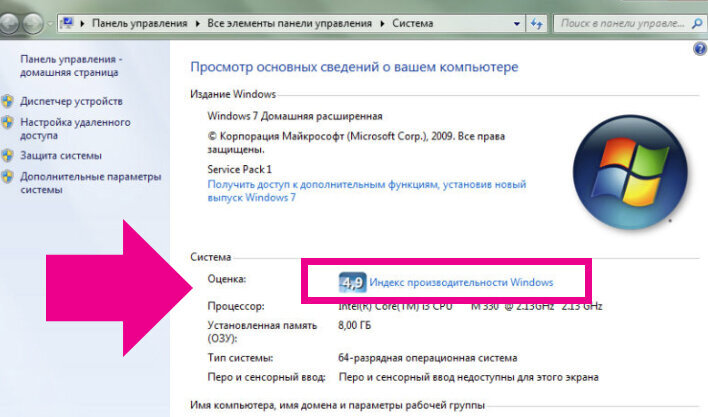Click the Back navigation arrow button
This screenshot has width=708, height=417.
click(8, 23)
